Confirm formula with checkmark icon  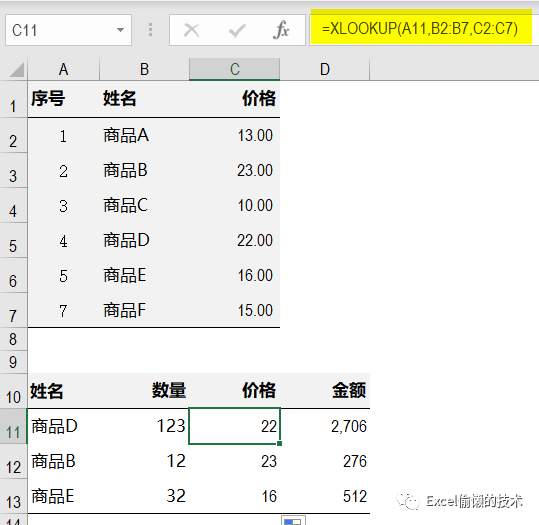[237, 30]
